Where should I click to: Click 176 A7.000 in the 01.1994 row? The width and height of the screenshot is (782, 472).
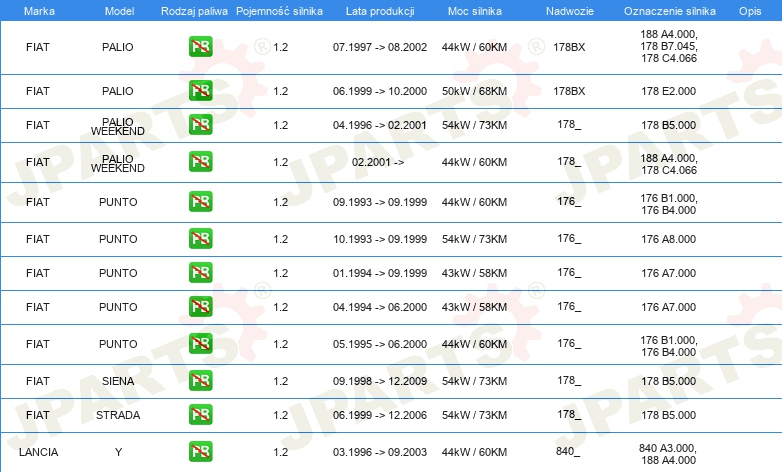[669, 273]
